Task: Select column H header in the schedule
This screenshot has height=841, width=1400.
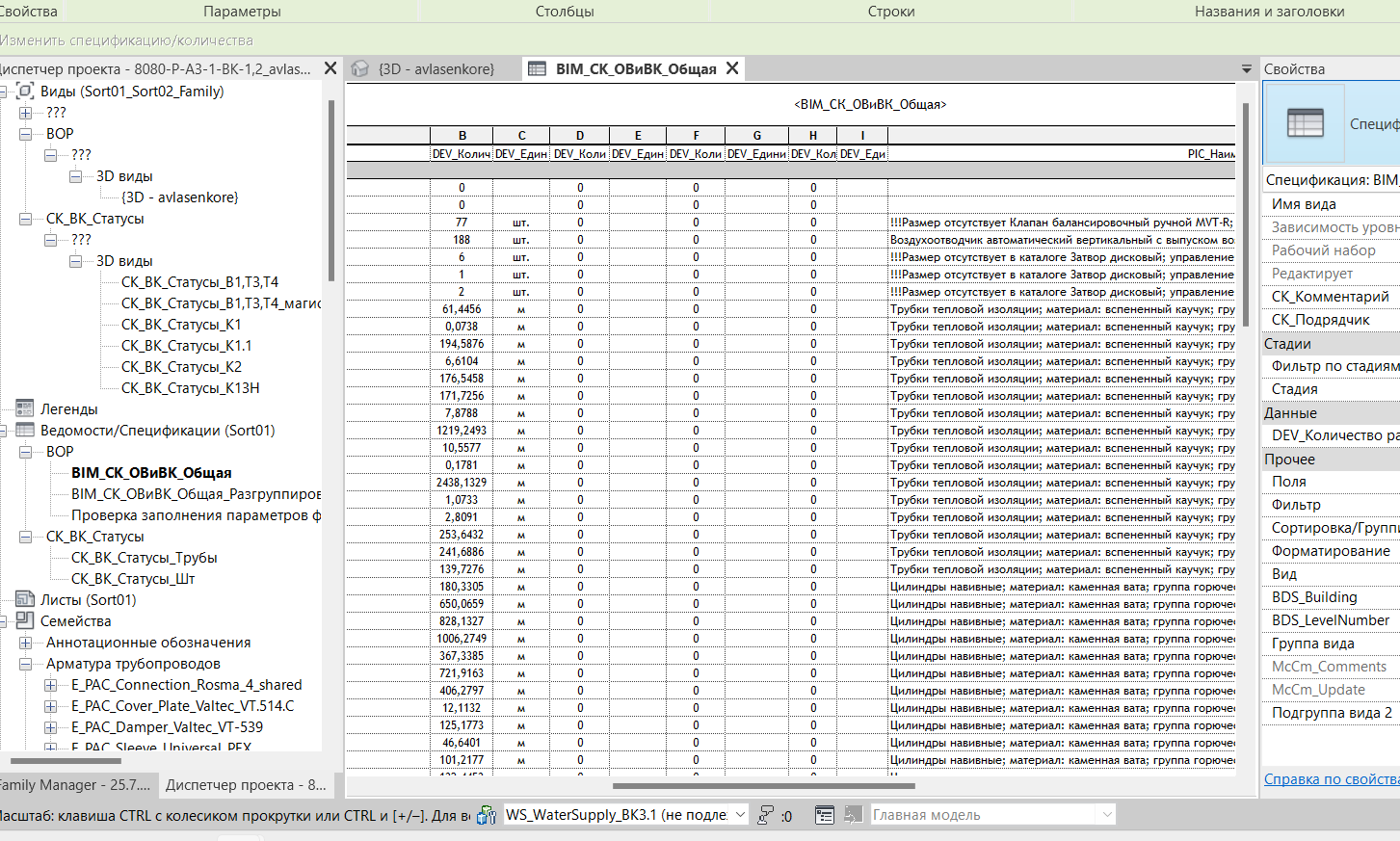Action: 813,136
